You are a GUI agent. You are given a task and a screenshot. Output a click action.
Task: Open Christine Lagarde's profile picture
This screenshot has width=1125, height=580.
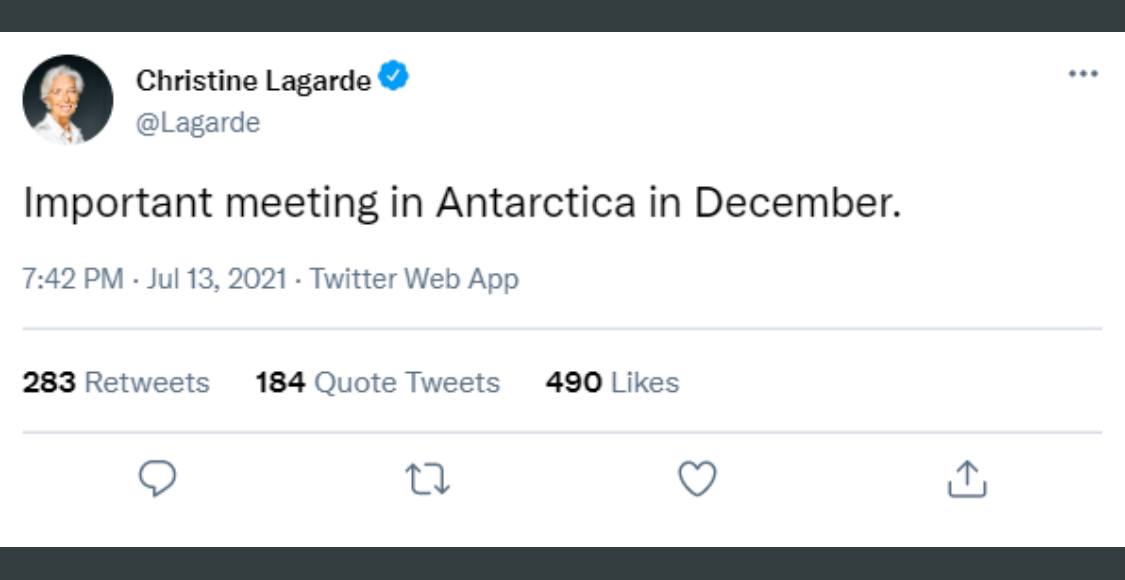pyautogui.click(x=67, y=100)
